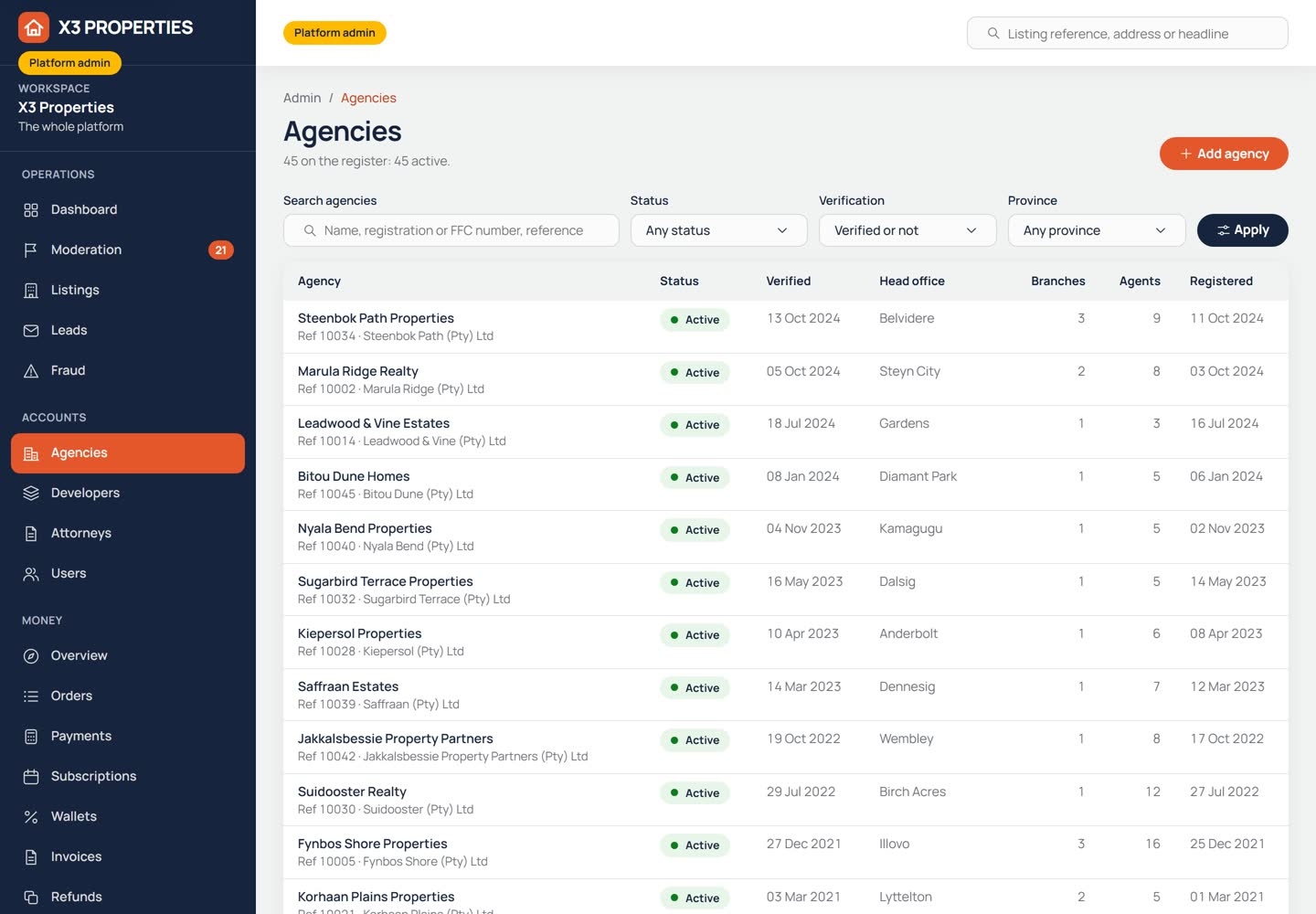Click the Refunds icon in sidebar
Screen dimensions: 1316x914
pos(31,897)
